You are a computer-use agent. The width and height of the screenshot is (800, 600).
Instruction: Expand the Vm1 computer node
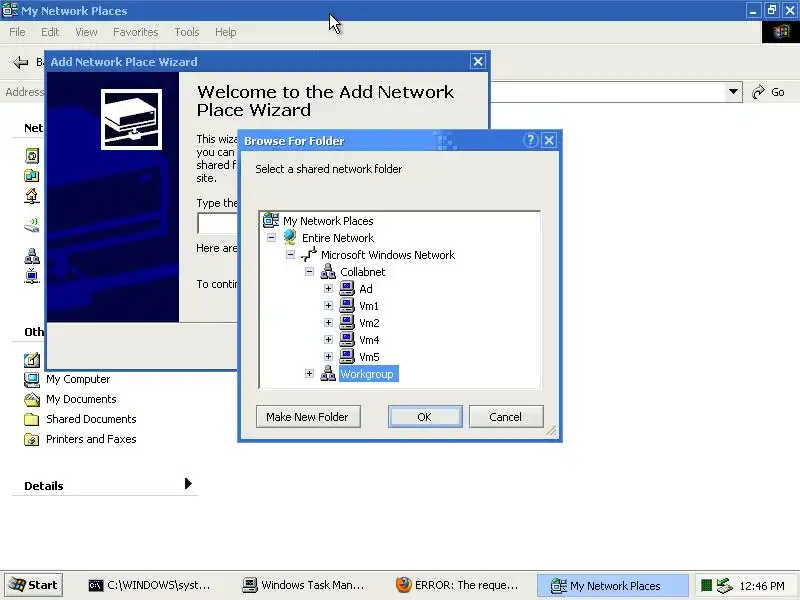(328, 305)
